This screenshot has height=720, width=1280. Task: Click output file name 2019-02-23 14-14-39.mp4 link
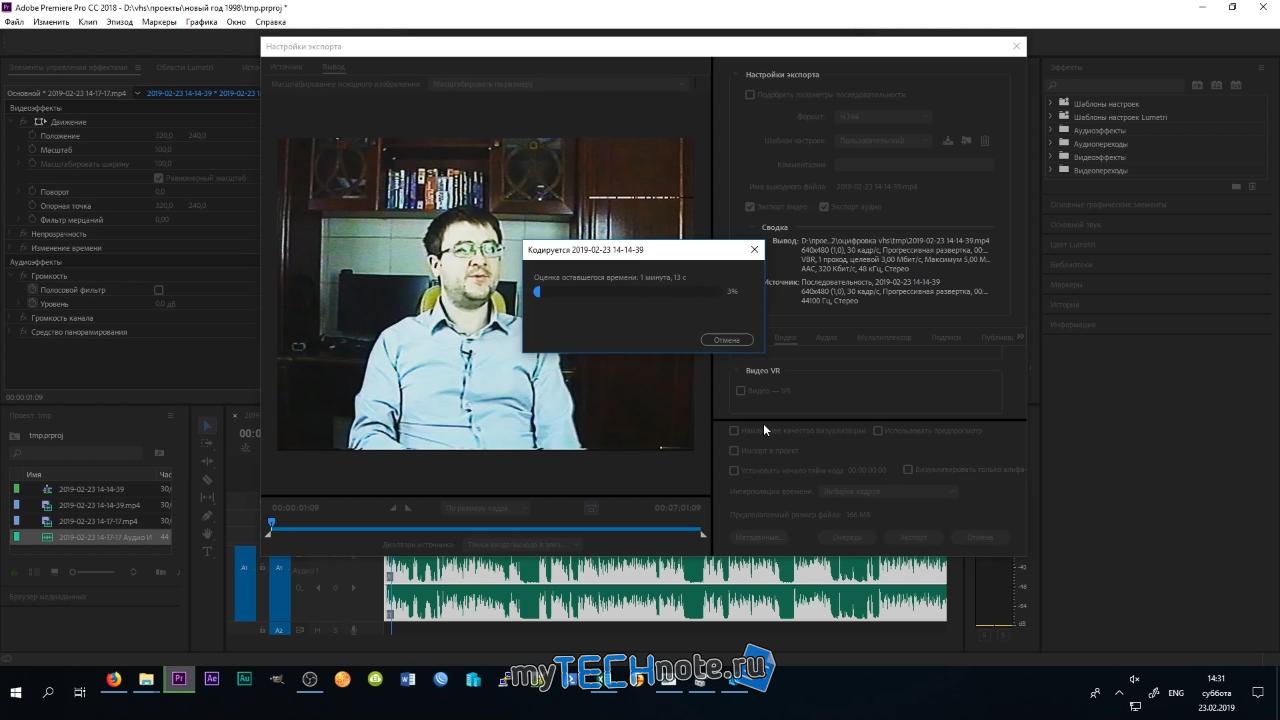click(876, 187)
